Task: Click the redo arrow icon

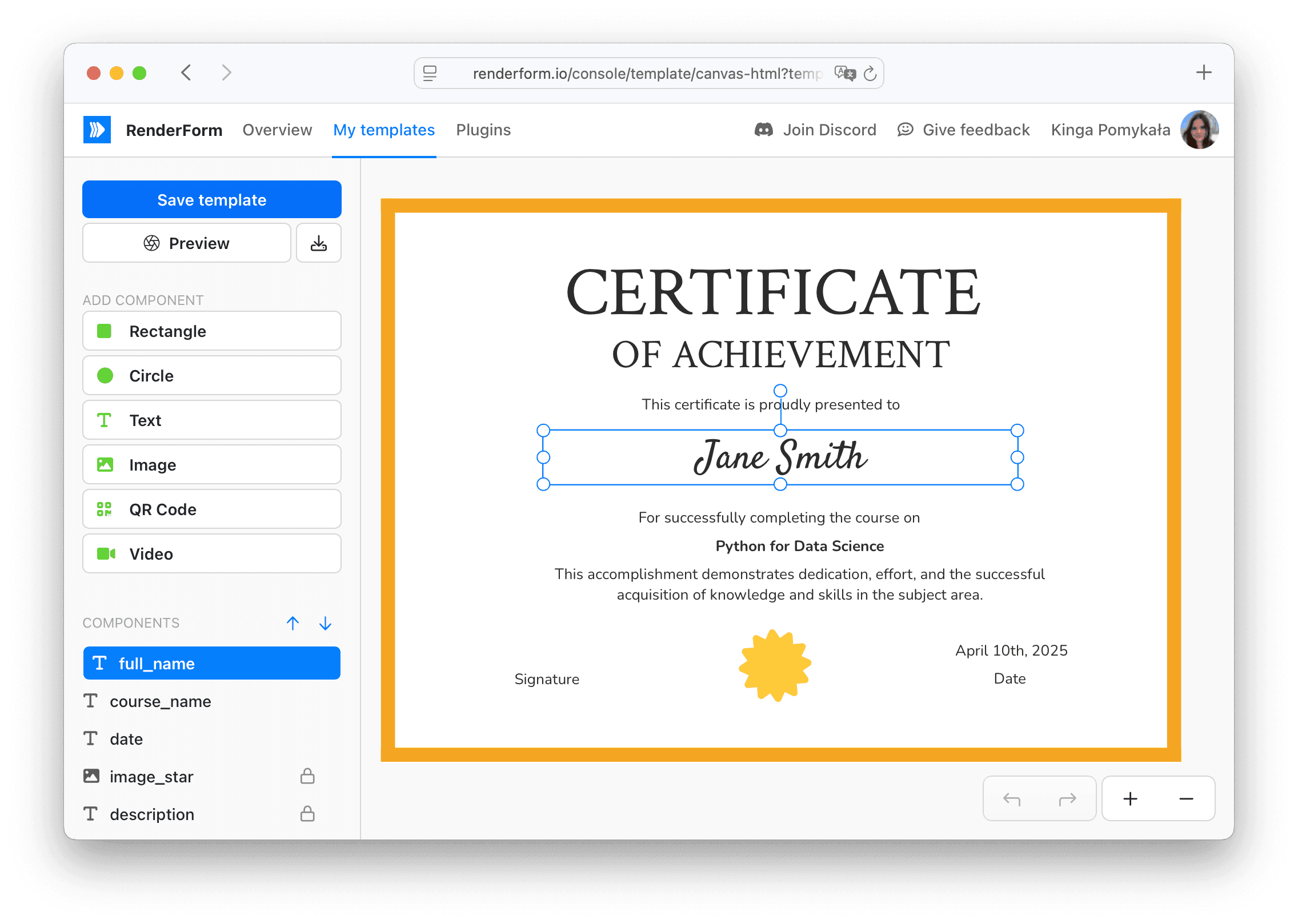Action: point(1067,799)
